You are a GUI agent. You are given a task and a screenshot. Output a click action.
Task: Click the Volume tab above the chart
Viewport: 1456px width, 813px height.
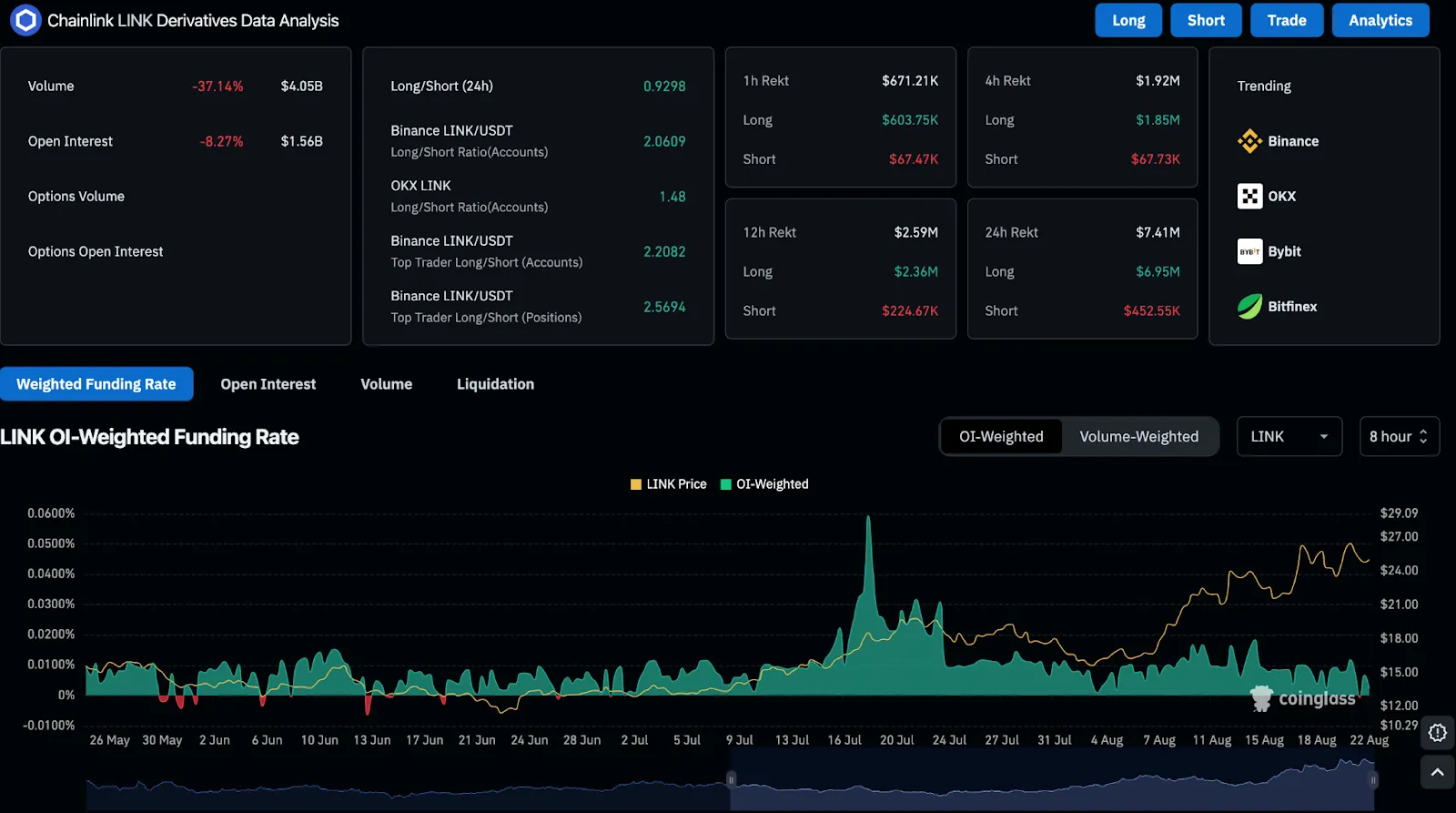coord(386,384)
